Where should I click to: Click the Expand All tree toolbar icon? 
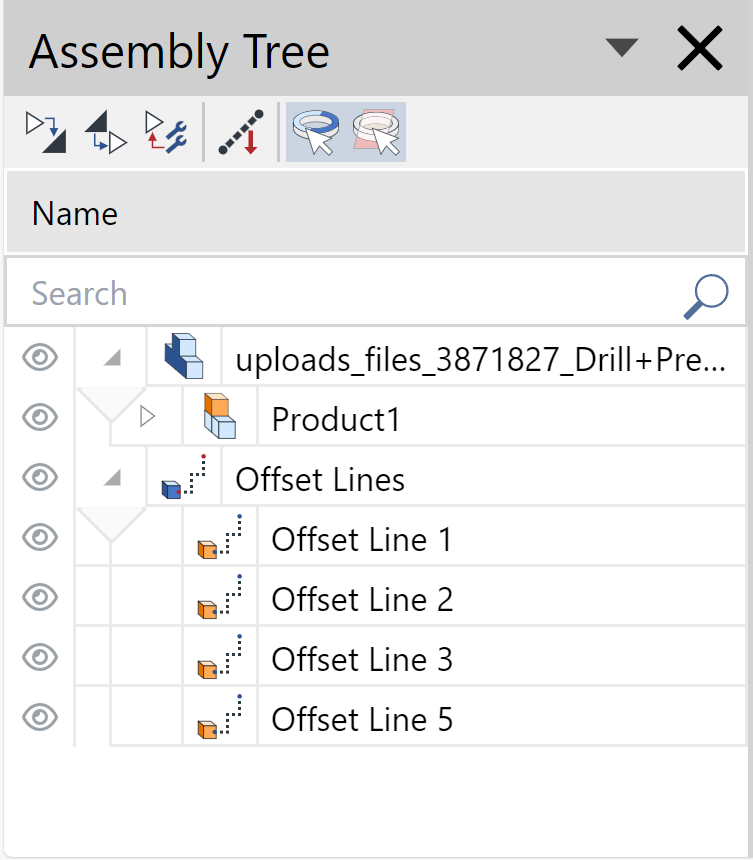46,132
